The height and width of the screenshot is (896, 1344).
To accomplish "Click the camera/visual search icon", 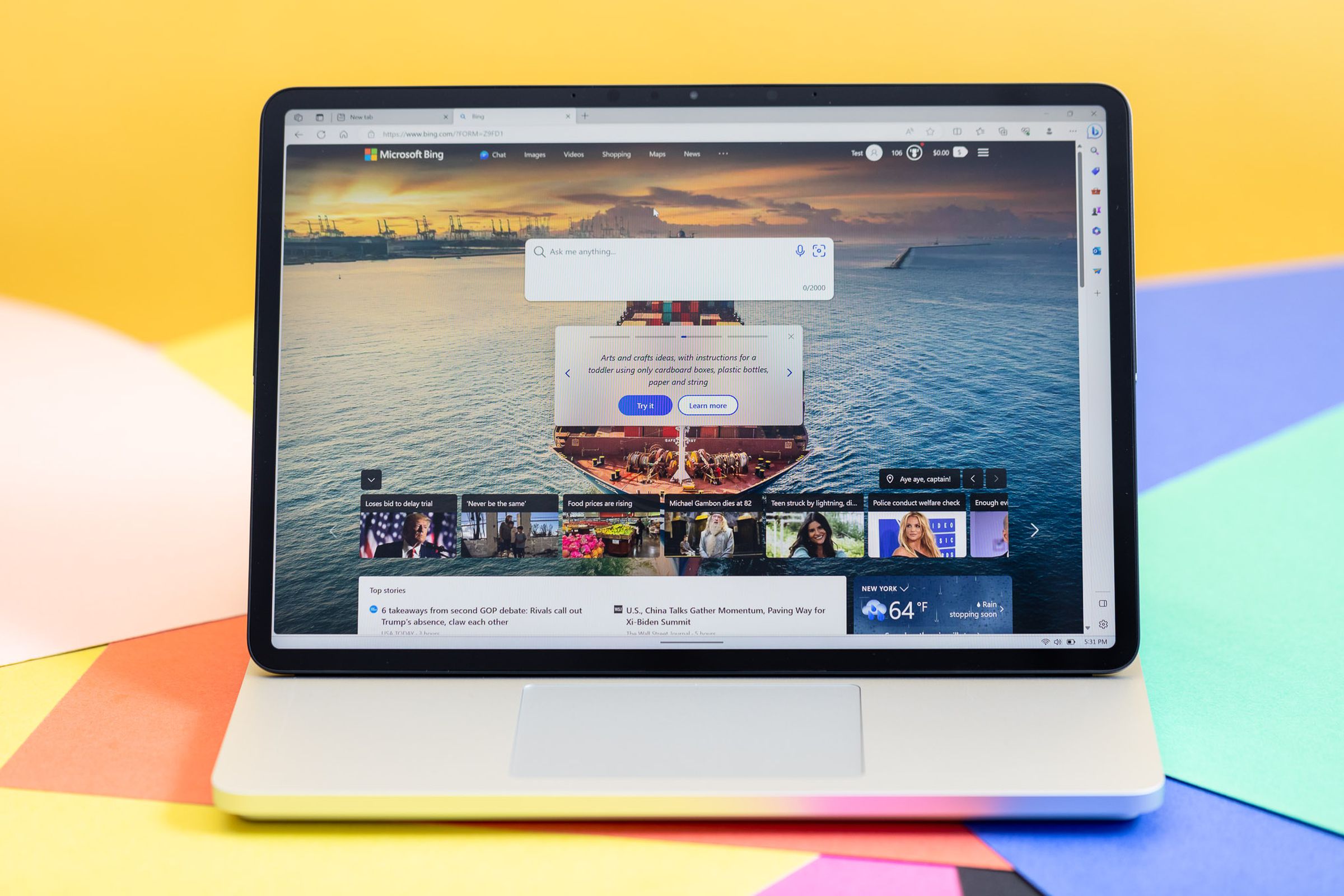I will pos(820,252).
